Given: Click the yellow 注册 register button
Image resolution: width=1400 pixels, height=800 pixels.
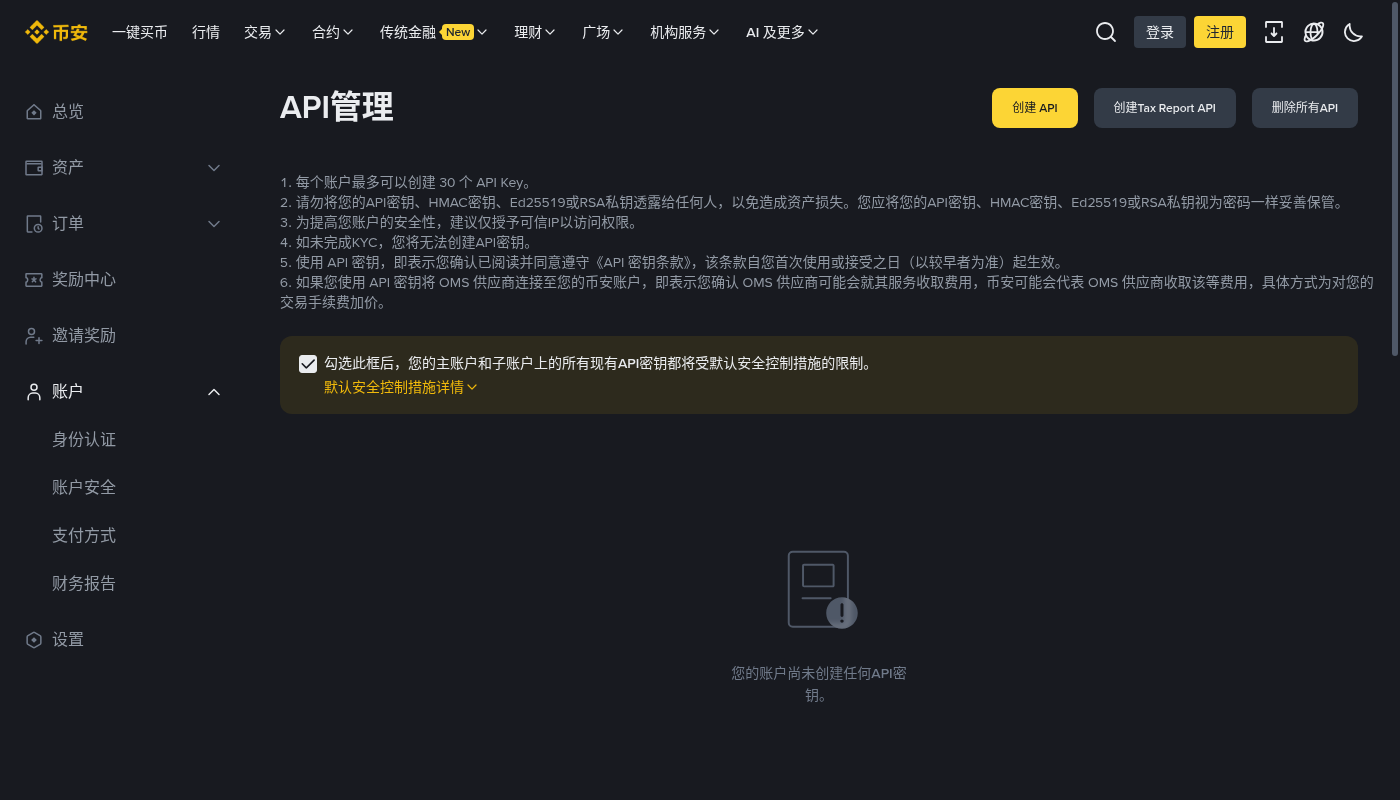Looking at the screenshot, I should [1220, 32].
